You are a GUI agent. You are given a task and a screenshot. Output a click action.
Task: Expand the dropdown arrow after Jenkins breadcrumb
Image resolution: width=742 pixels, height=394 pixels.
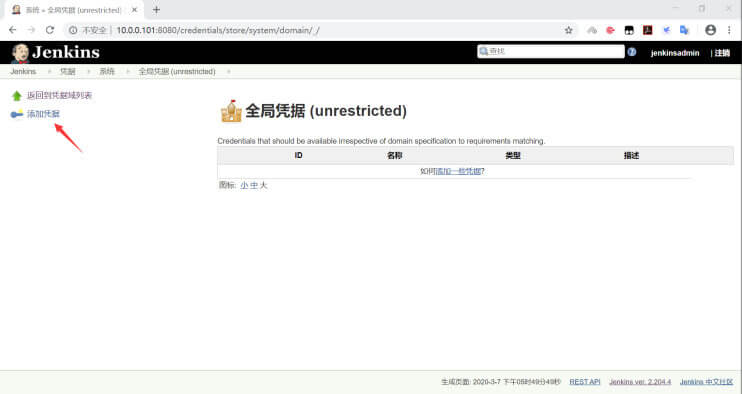click(49, 71)
